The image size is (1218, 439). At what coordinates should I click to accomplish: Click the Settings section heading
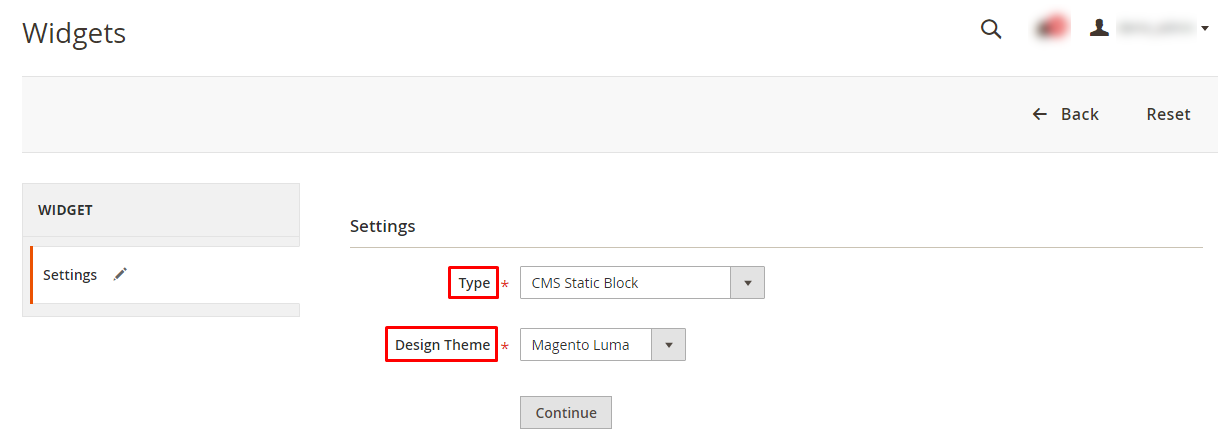382,226
